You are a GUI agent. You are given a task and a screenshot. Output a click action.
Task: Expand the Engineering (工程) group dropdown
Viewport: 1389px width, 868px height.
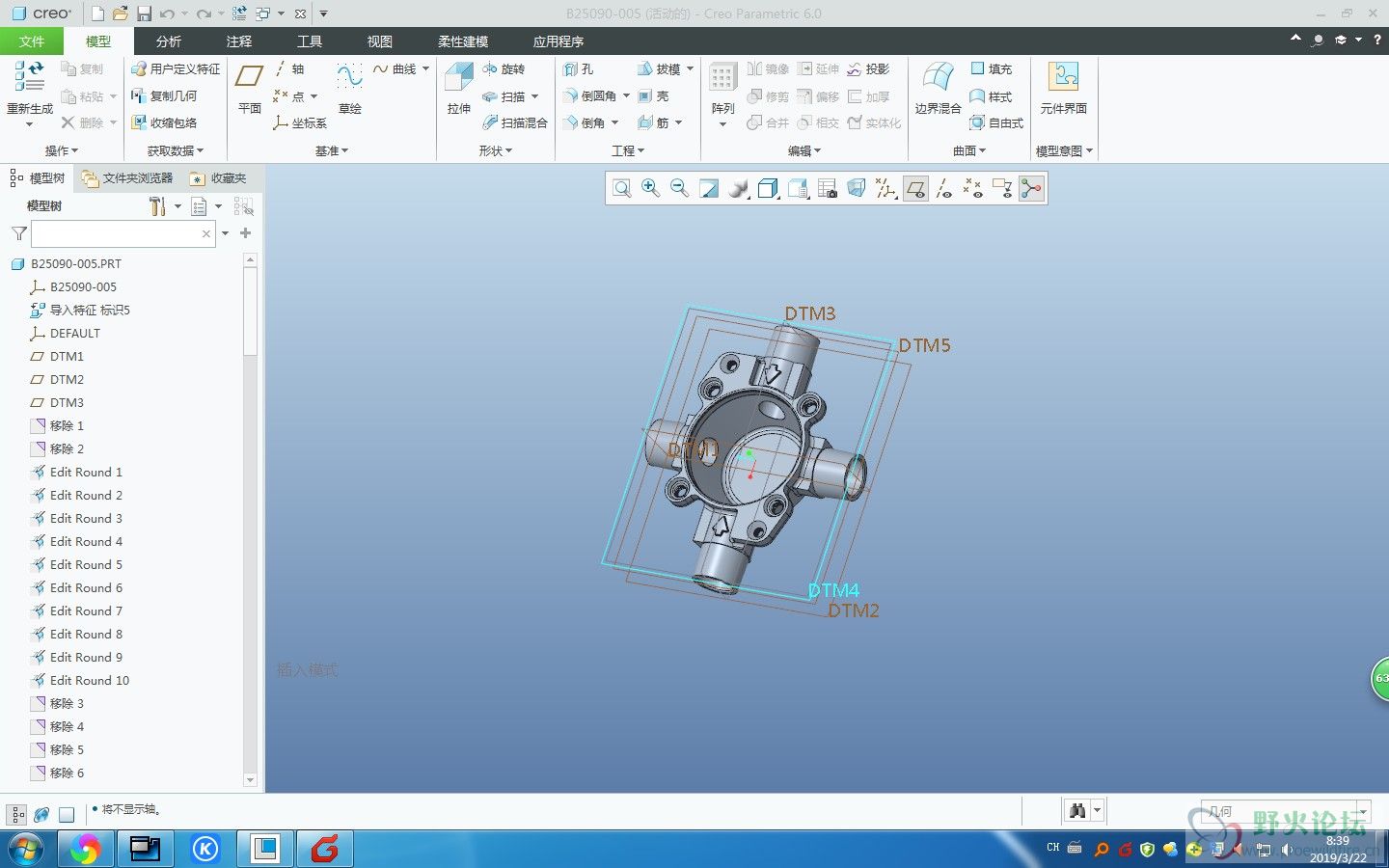coord(628,150)
